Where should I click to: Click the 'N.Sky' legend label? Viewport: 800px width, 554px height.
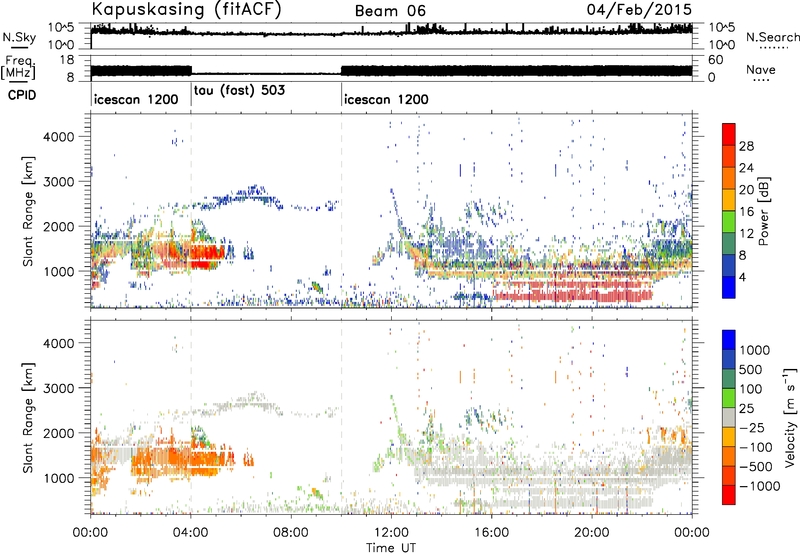pyautogui.click(x=19, y=37)
